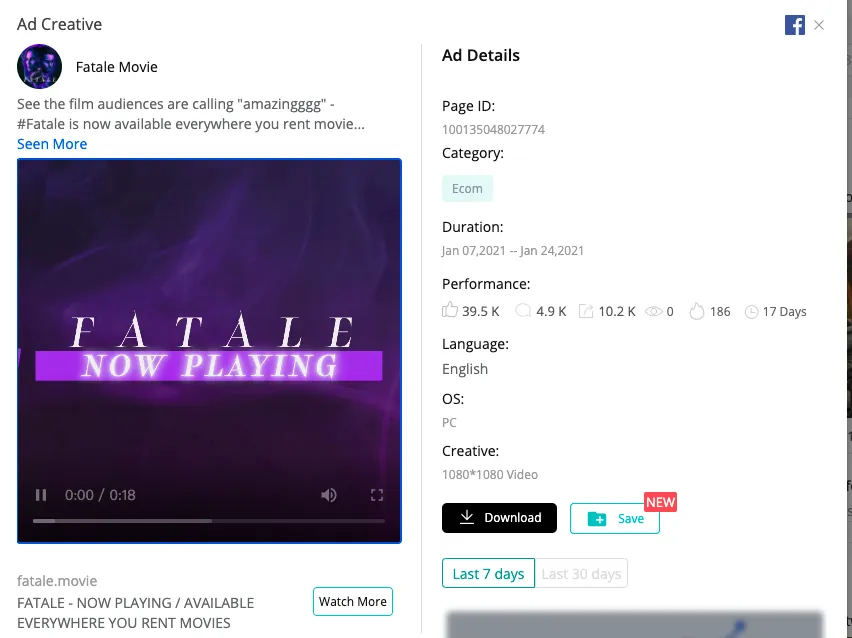Click the clock 17 Days icon
This screenshot has width=852, height=638.
[752, 311]
